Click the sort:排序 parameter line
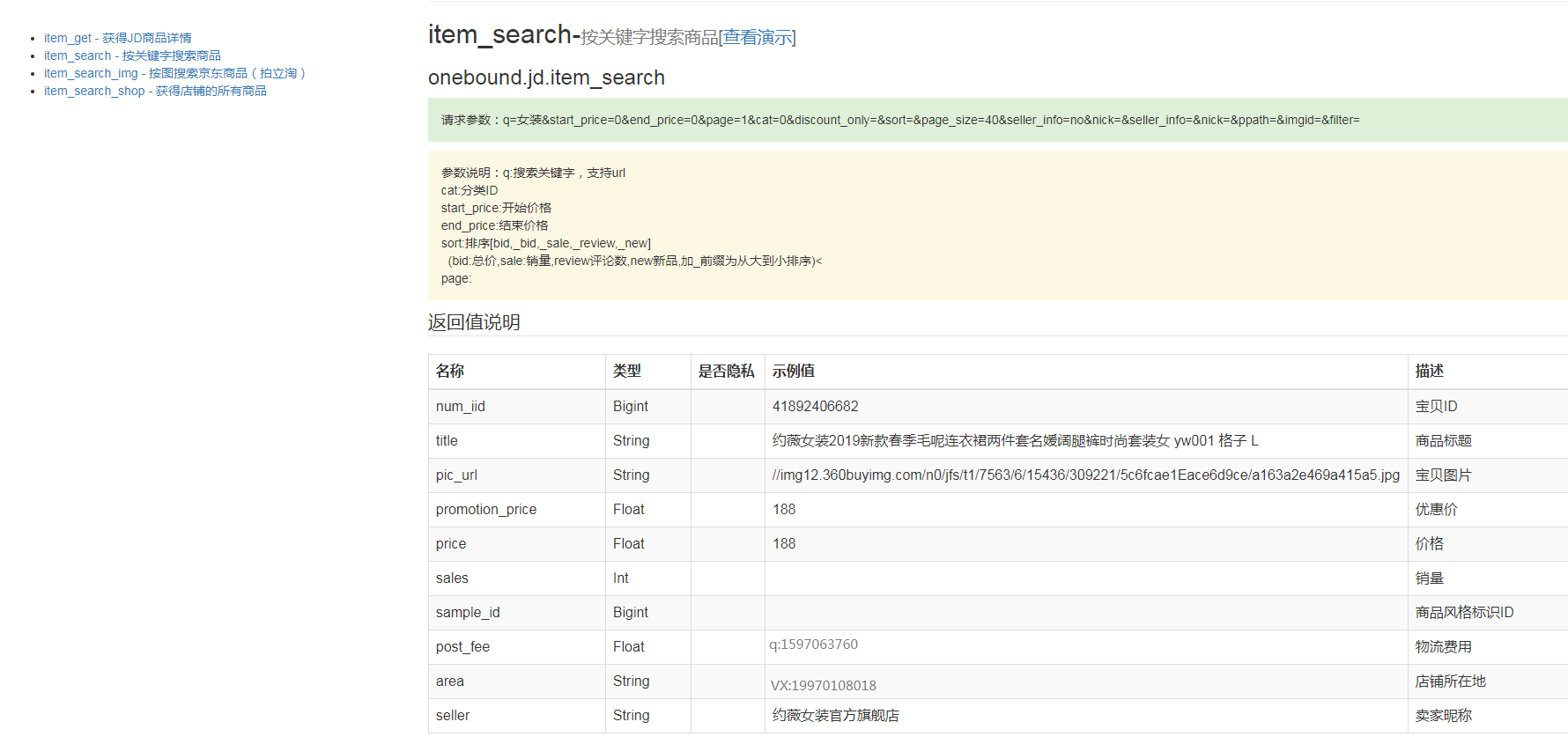 (546, 243)
